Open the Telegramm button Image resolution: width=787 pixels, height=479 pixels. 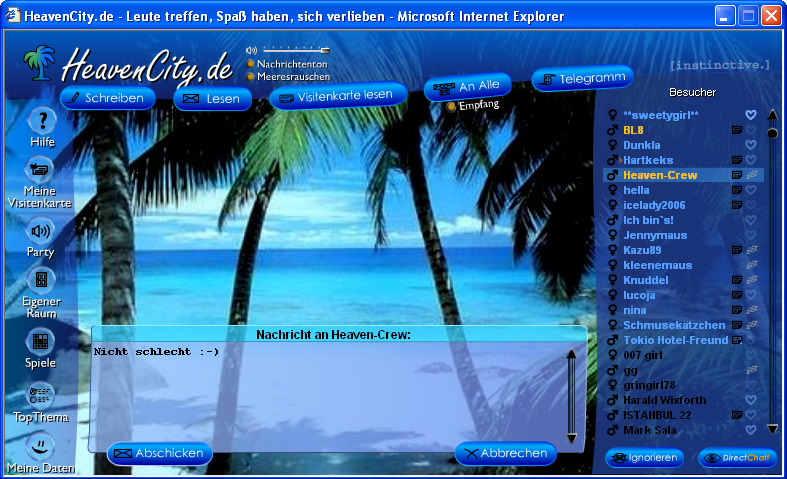583,78
